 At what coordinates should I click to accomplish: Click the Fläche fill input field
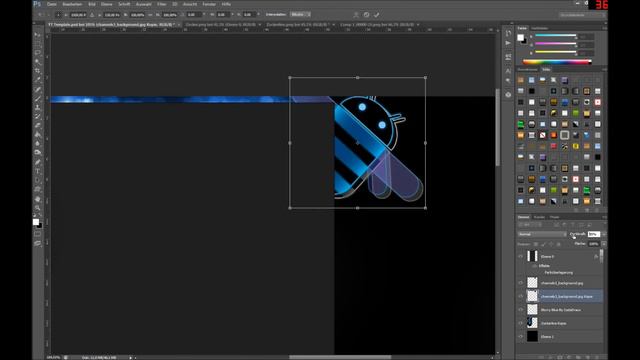click(x=593, y=244)
